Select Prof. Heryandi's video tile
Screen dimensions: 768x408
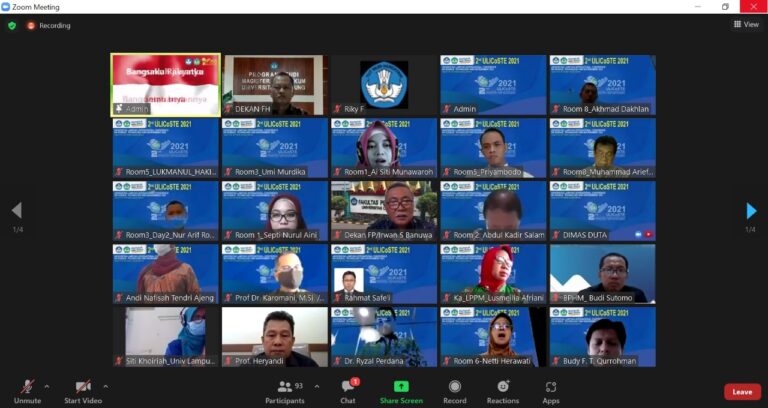tap(274, 337)
